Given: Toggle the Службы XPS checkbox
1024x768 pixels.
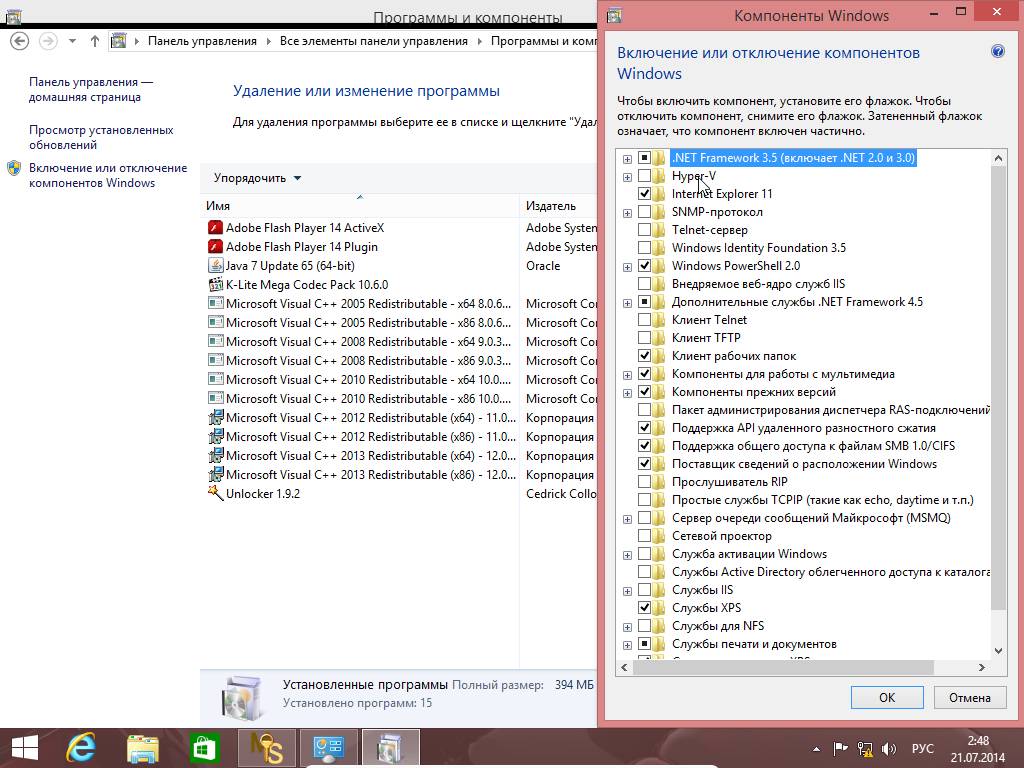Looking at the screenshot, I should tap(644, 608).
